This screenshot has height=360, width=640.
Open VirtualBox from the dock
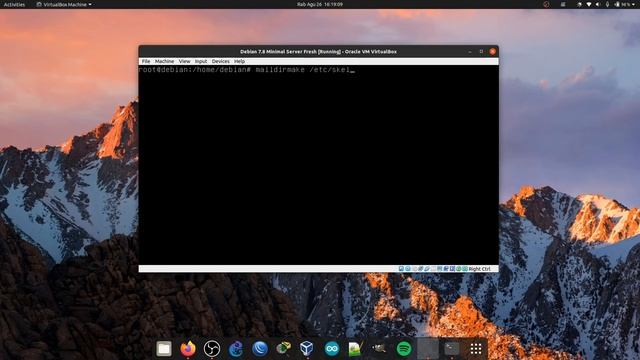(307, 349)
